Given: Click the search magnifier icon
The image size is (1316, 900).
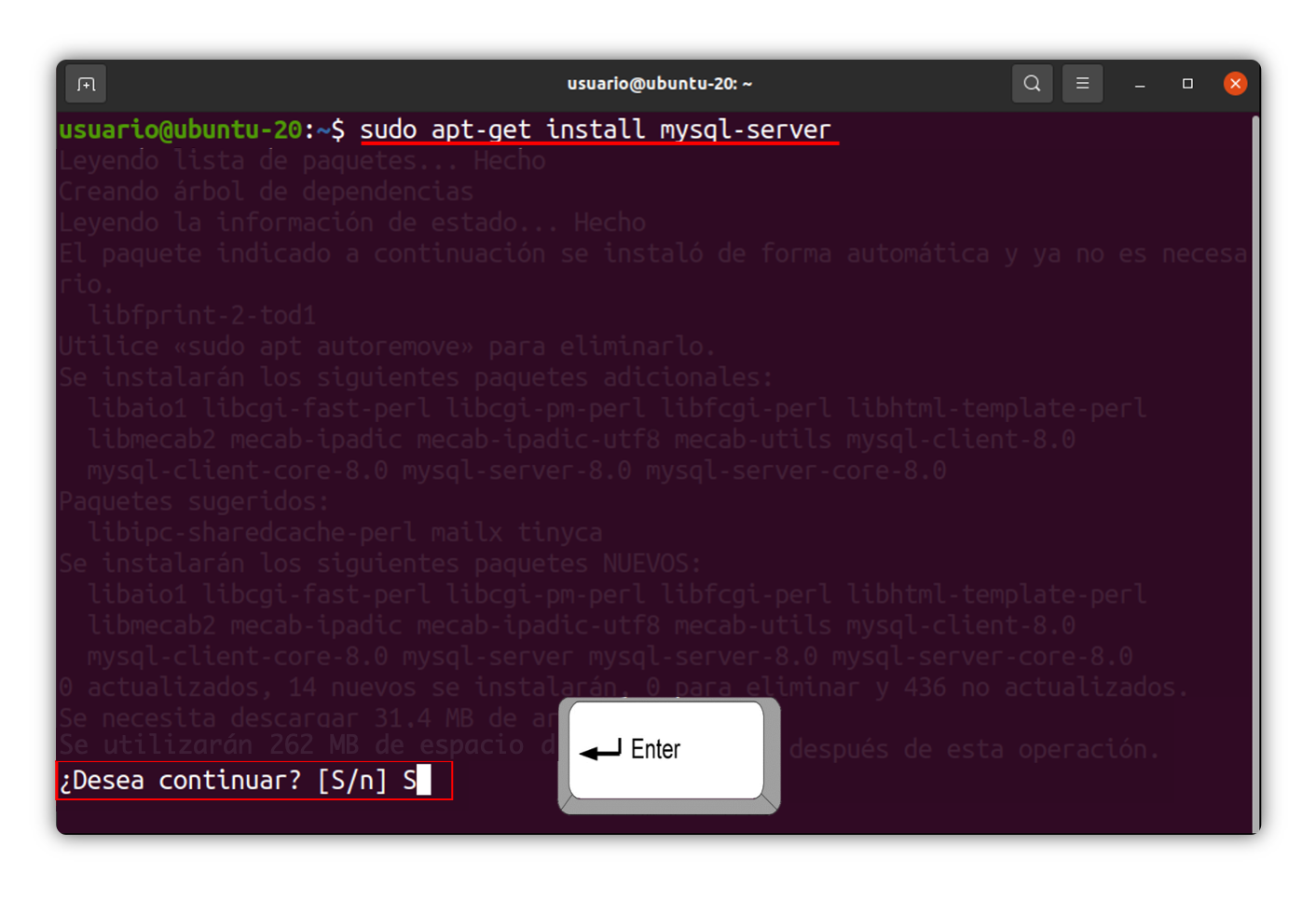Looking at the screenshot, I should 1032,84.
